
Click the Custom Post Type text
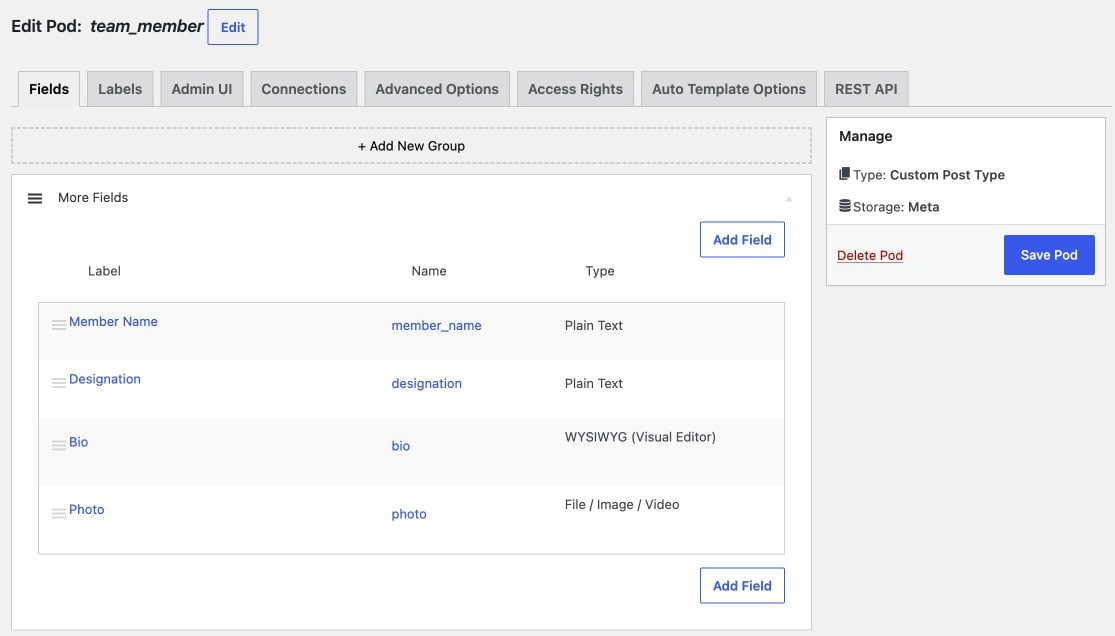(x=947, y=175)
